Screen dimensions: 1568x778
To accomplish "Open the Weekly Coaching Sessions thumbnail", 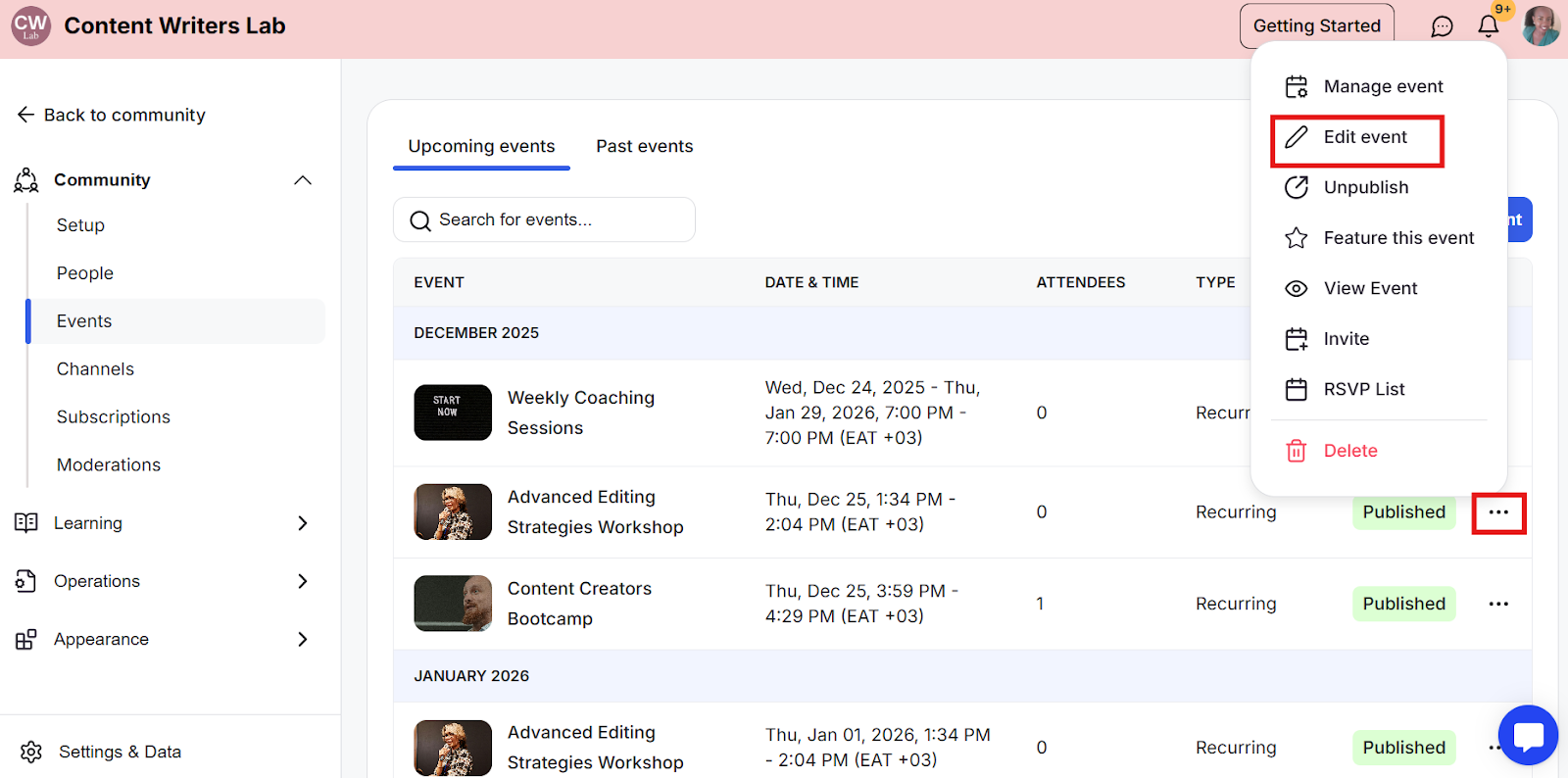I will click(x=453, y=413).
